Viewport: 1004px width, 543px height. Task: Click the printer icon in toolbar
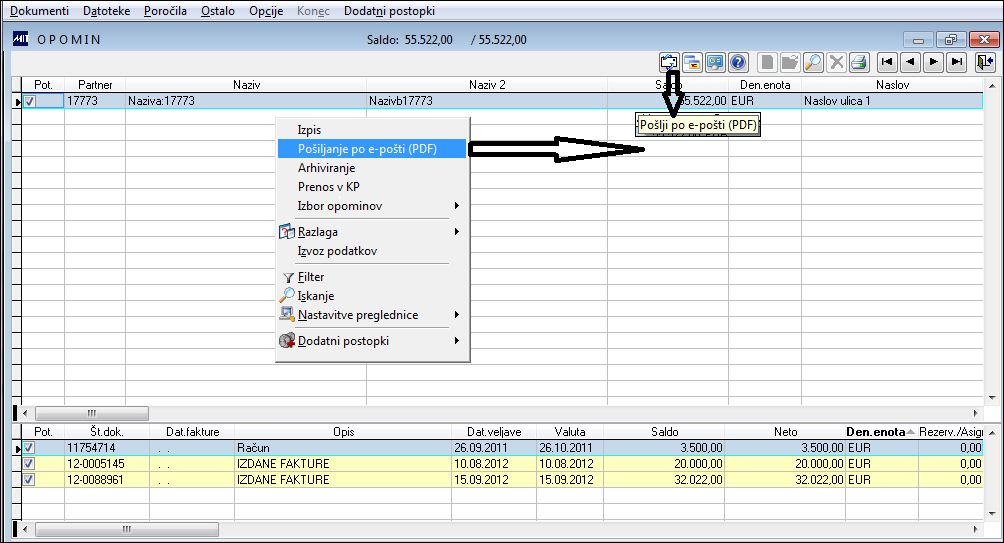[x=859, y=62]
